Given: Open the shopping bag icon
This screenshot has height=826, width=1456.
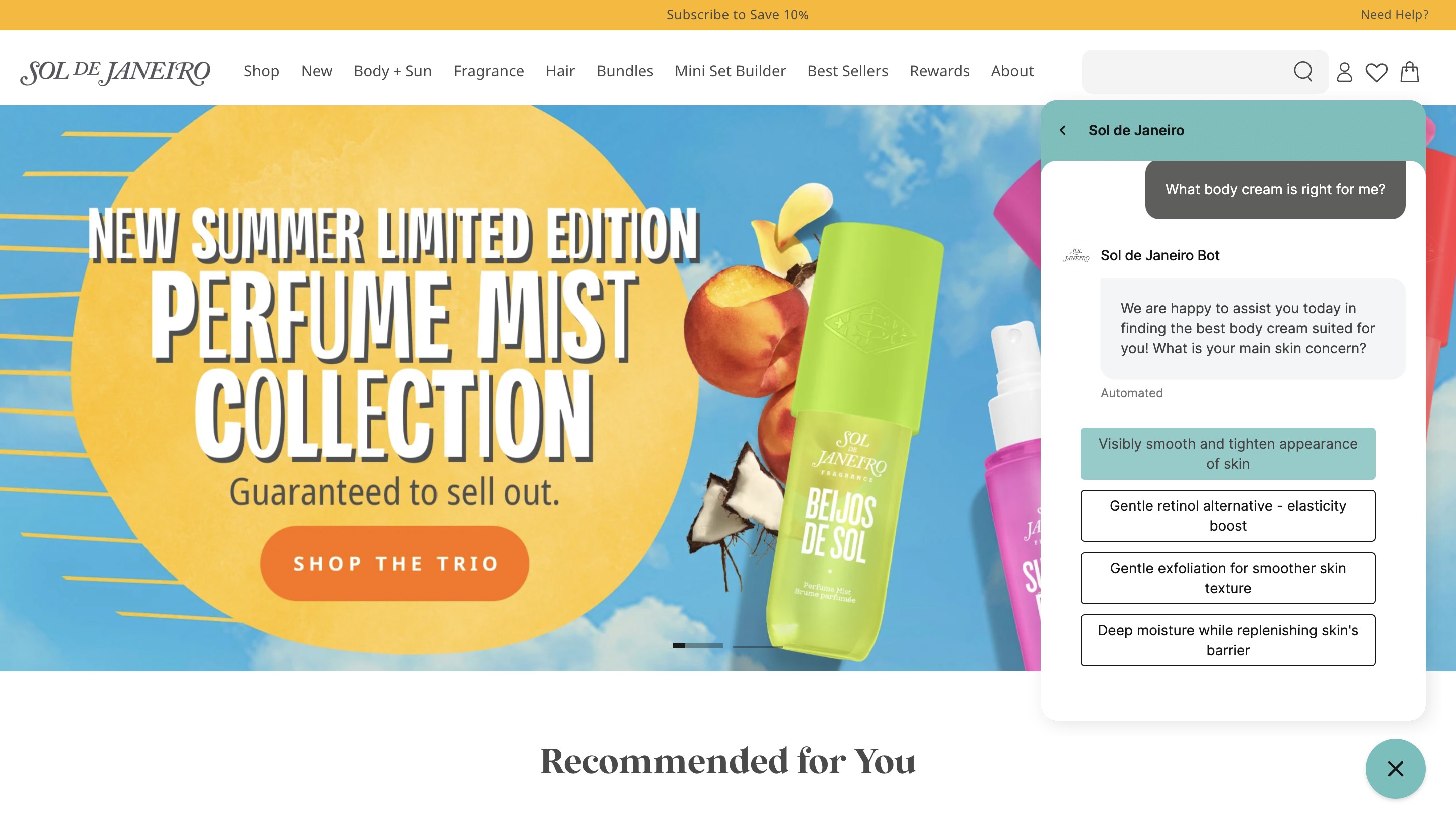Looking at the screenshot, I should pyautogui.click(x=1409, y=71).
